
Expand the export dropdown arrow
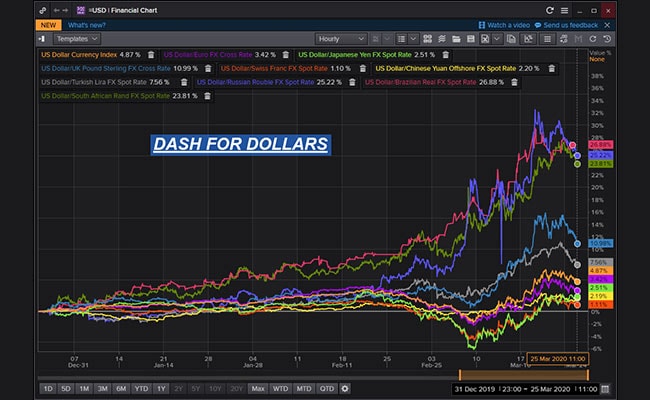[x=496, y=39]
